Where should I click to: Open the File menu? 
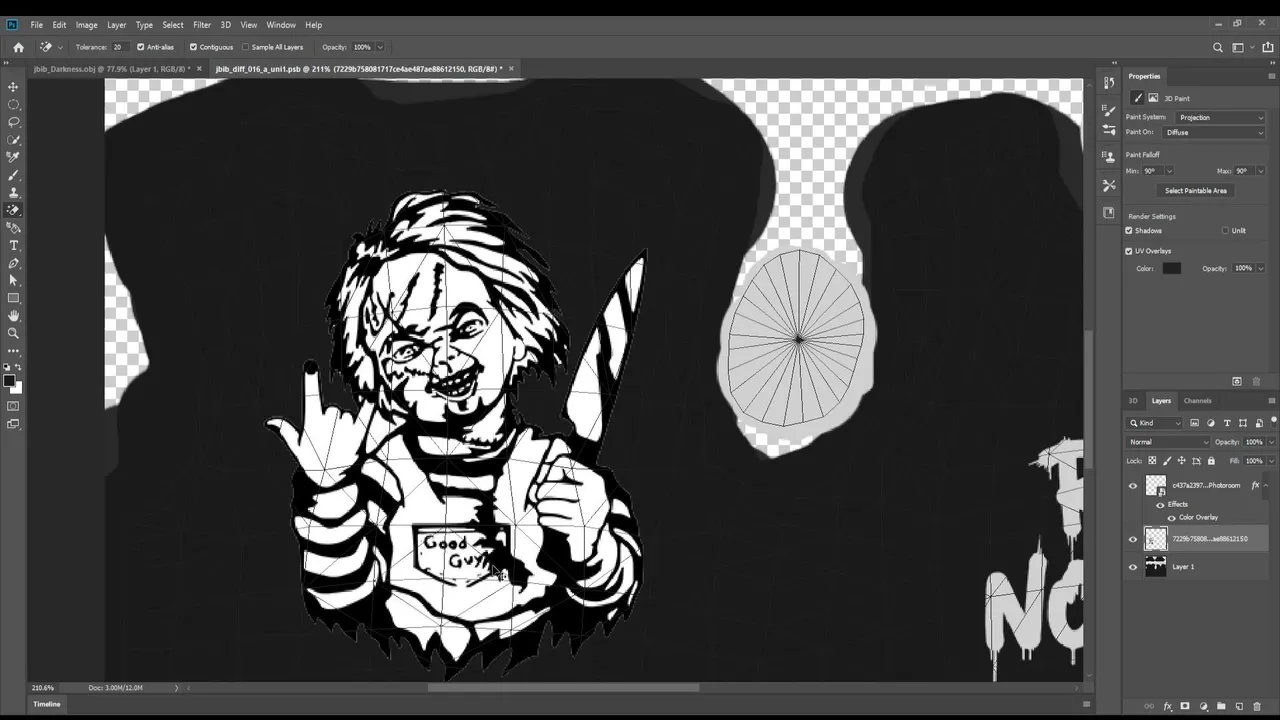pos(36,25)
